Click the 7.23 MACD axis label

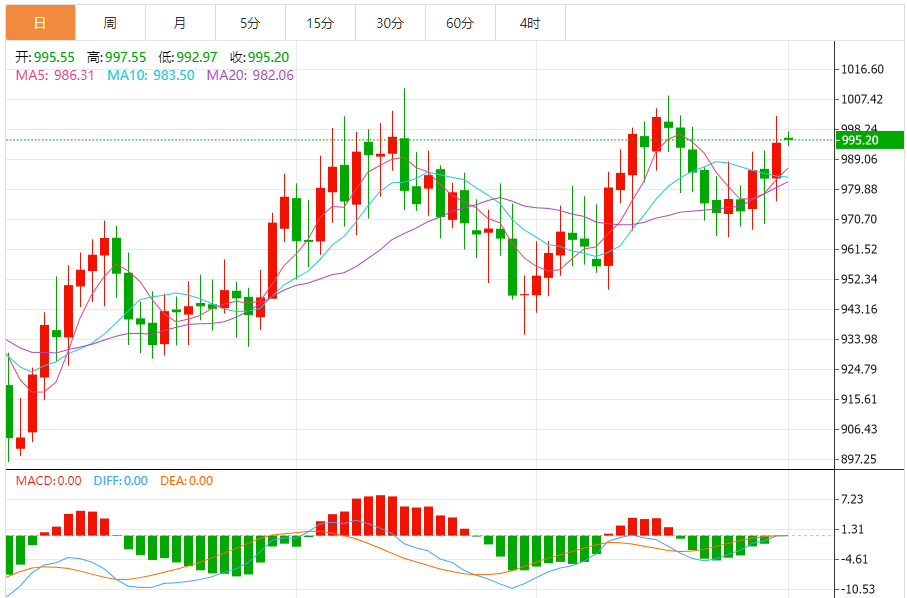point(852,499)
